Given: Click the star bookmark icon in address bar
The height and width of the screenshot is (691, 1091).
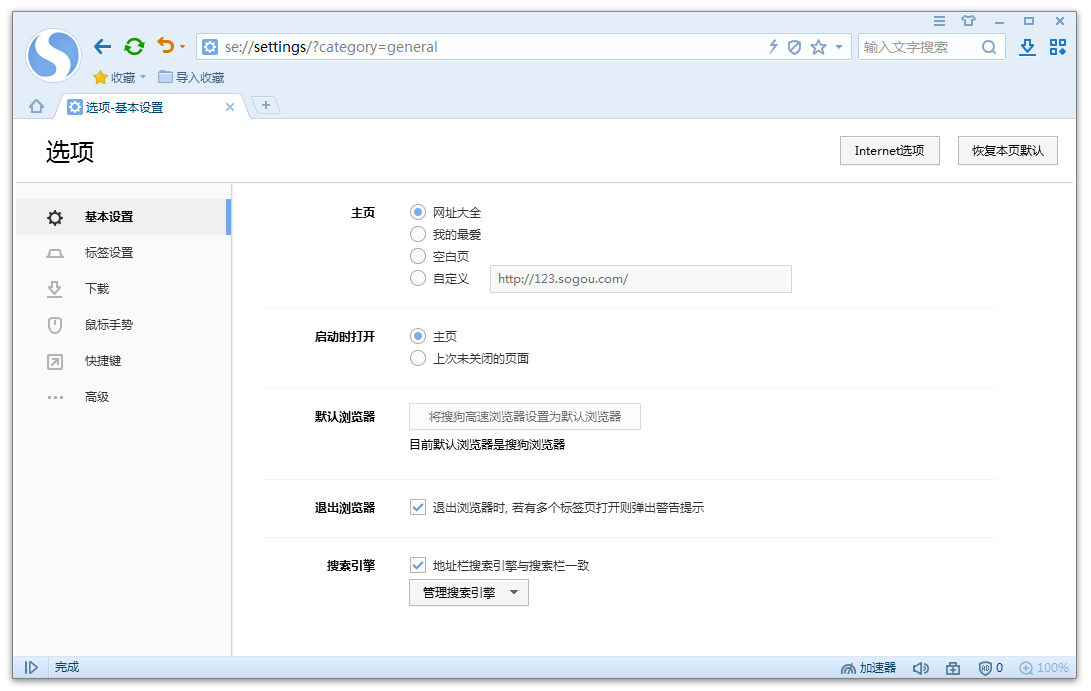Looking at the screenshot, I should 818,47.
